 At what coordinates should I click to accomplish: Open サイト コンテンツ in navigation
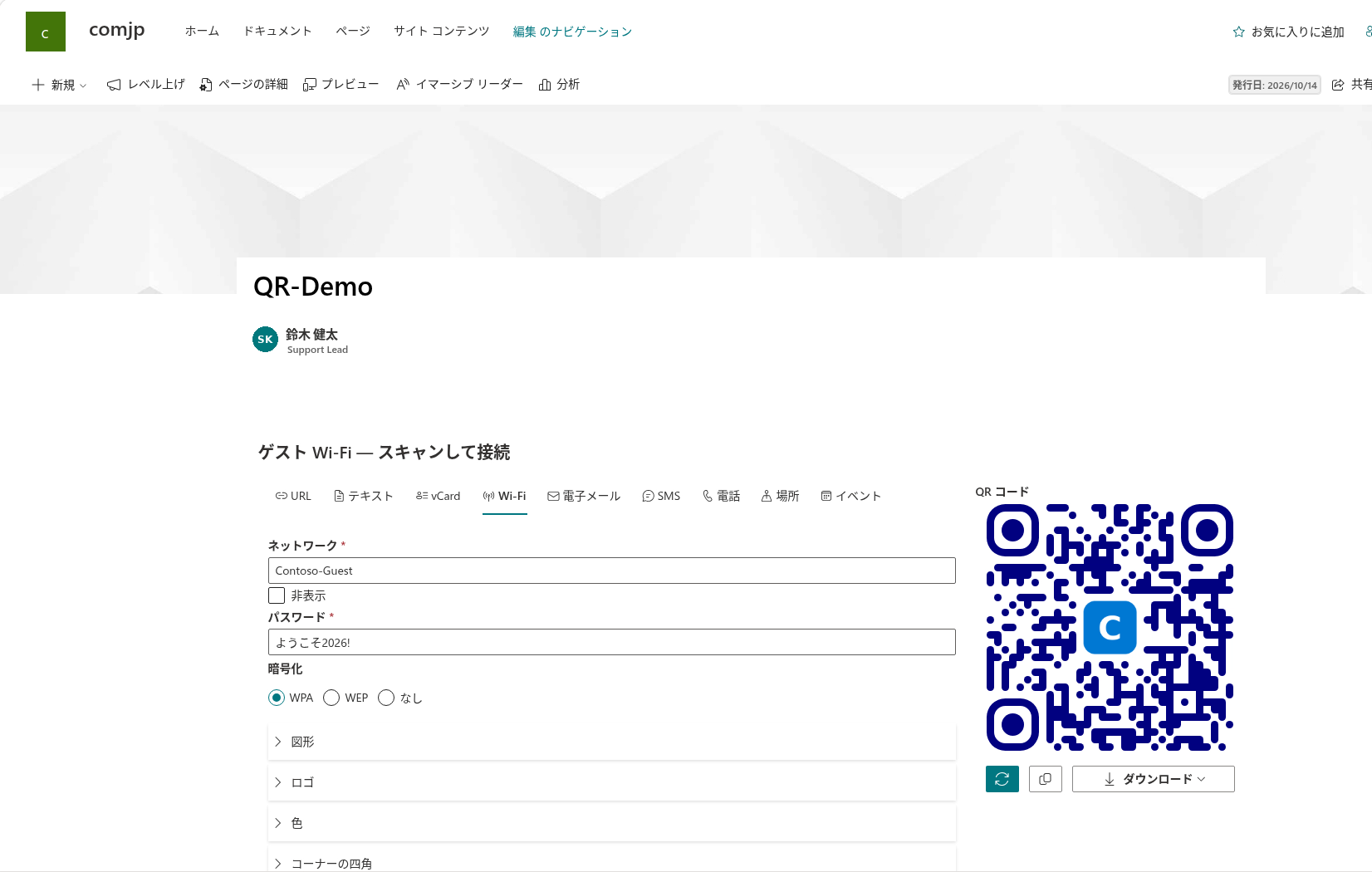(442, 31)
